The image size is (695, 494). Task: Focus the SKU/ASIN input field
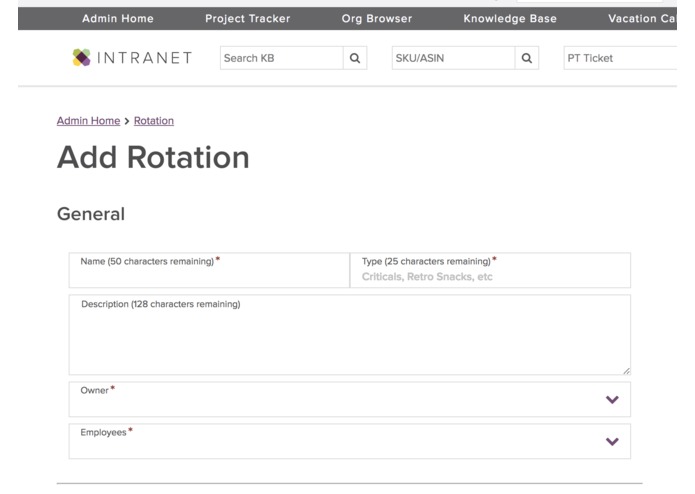click(x=453, y=58)
